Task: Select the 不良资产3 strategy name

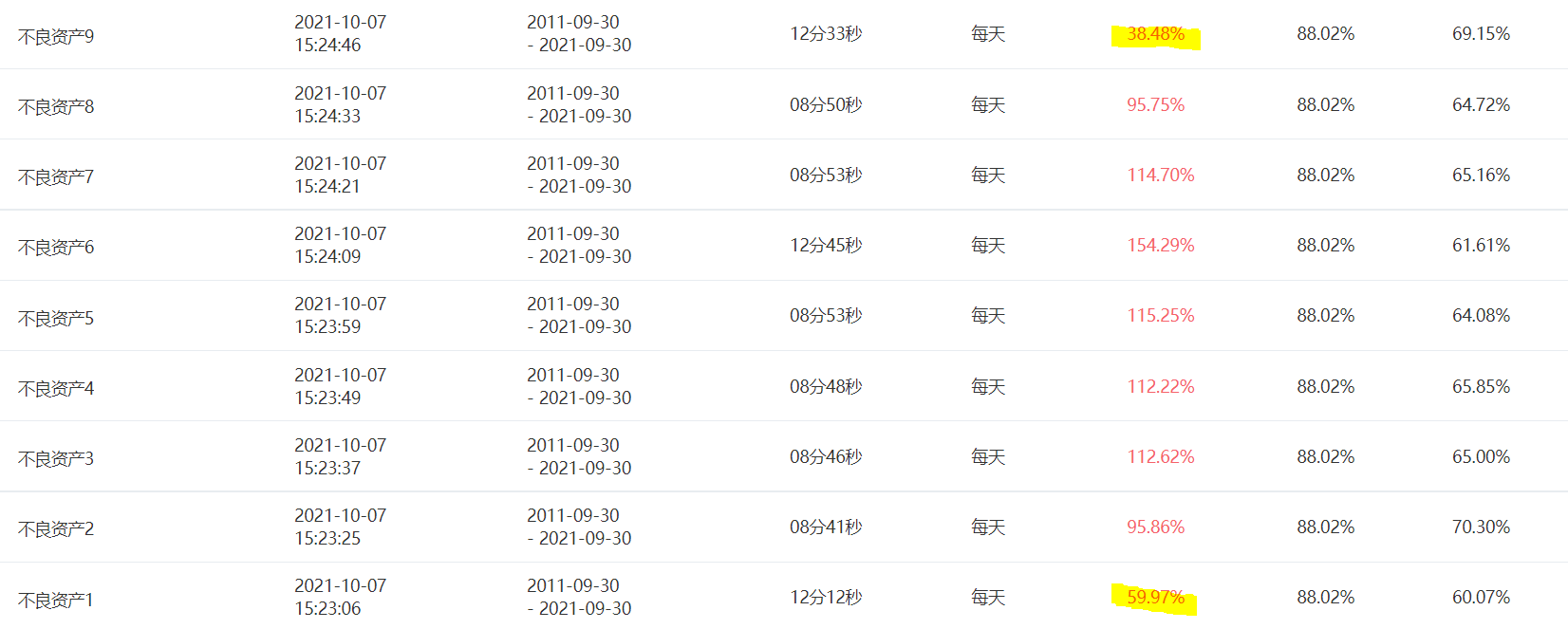Action: click(x=56, y=459)
